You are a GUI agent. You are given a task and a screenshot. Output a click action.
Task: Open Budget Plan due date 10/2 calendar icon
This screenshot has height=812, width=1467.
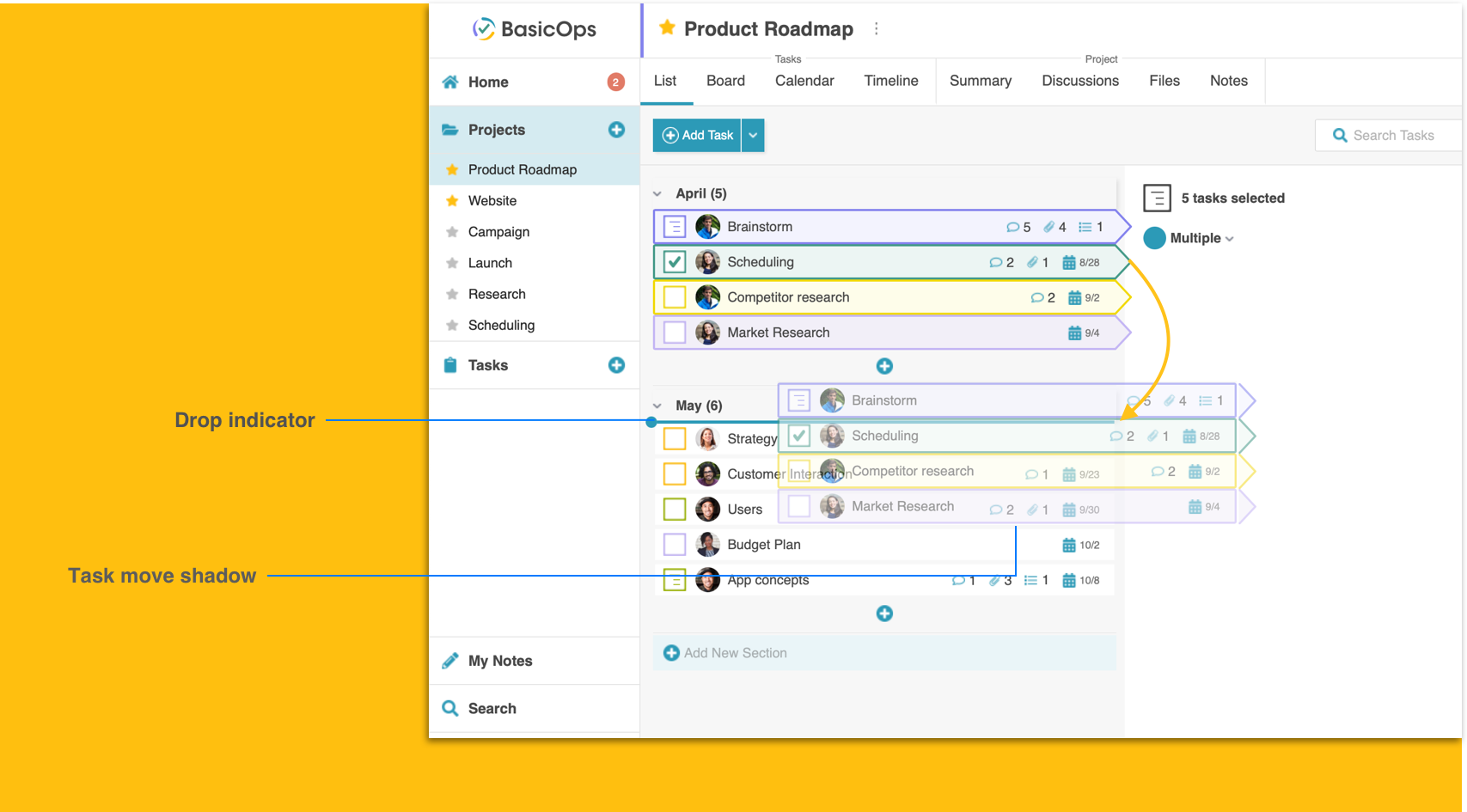(x=1068, y=545)
